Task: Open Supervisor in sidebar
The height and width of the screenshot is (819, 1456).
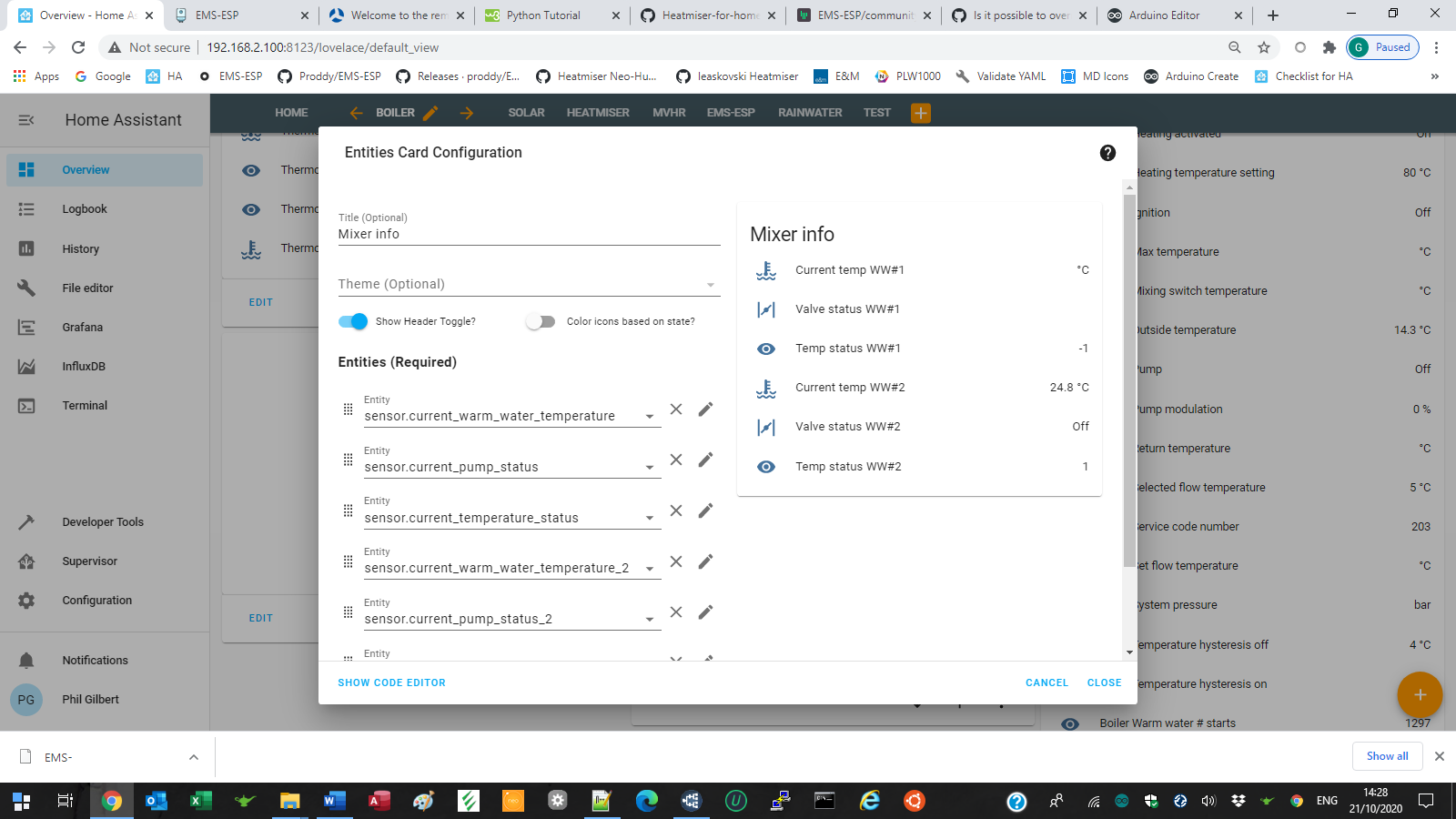Action: [105, 561]
